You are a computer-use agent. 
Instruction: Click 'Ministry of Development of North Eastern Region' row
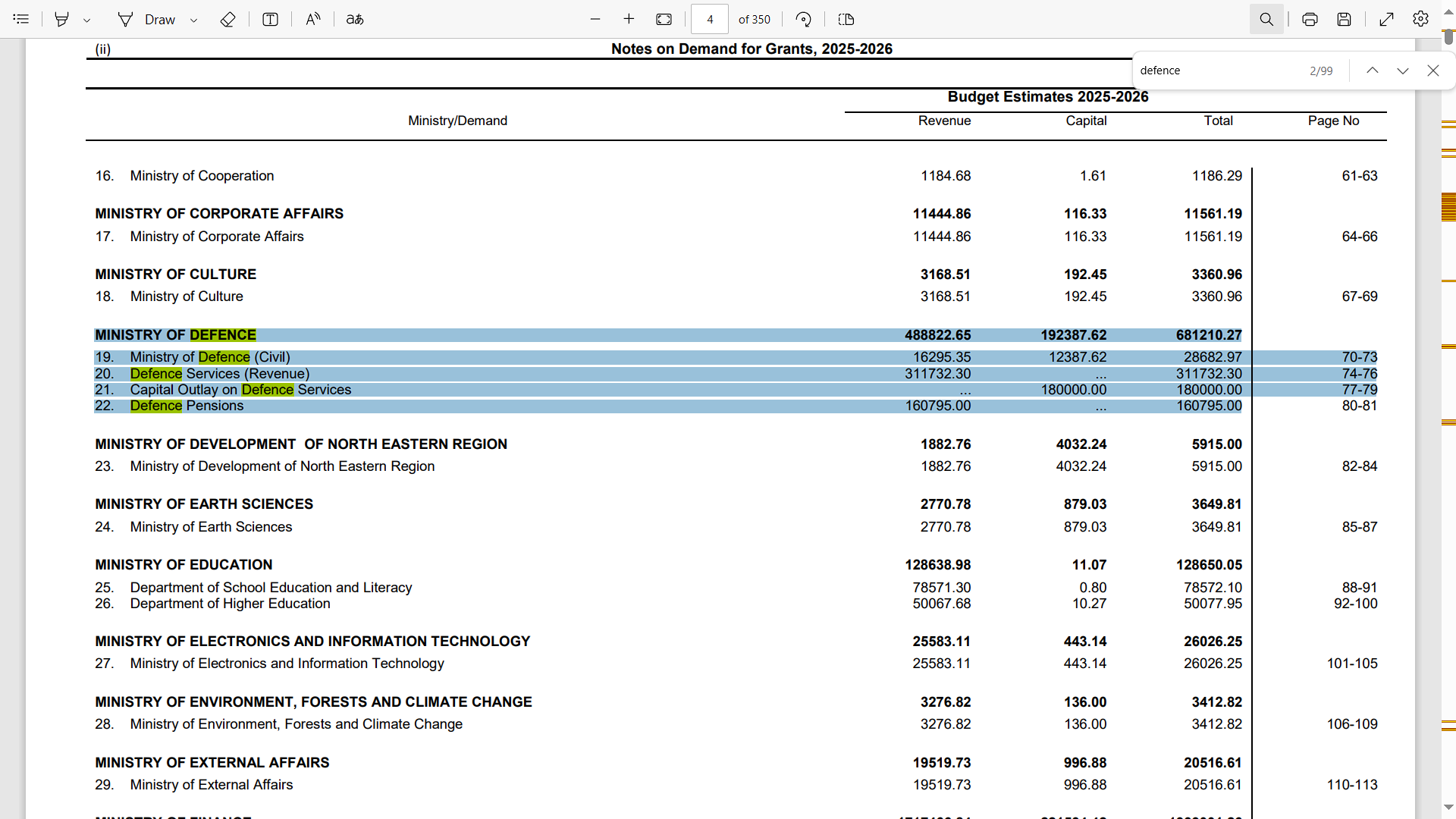pyautogui.click(x=282, y=466)
